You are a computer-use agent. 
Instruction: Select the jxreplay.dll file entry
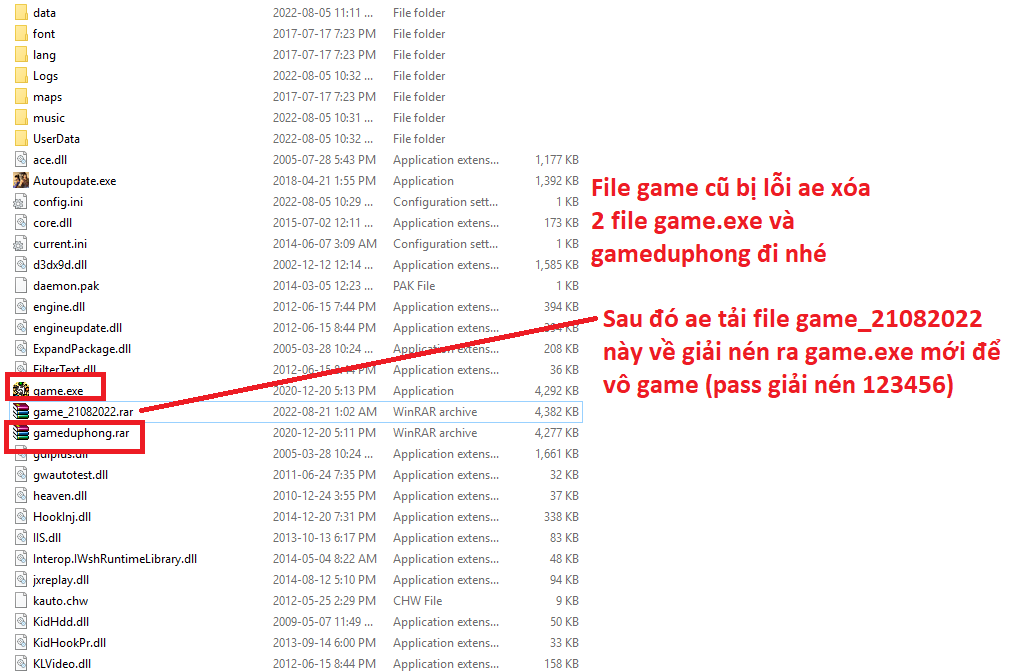61,580
